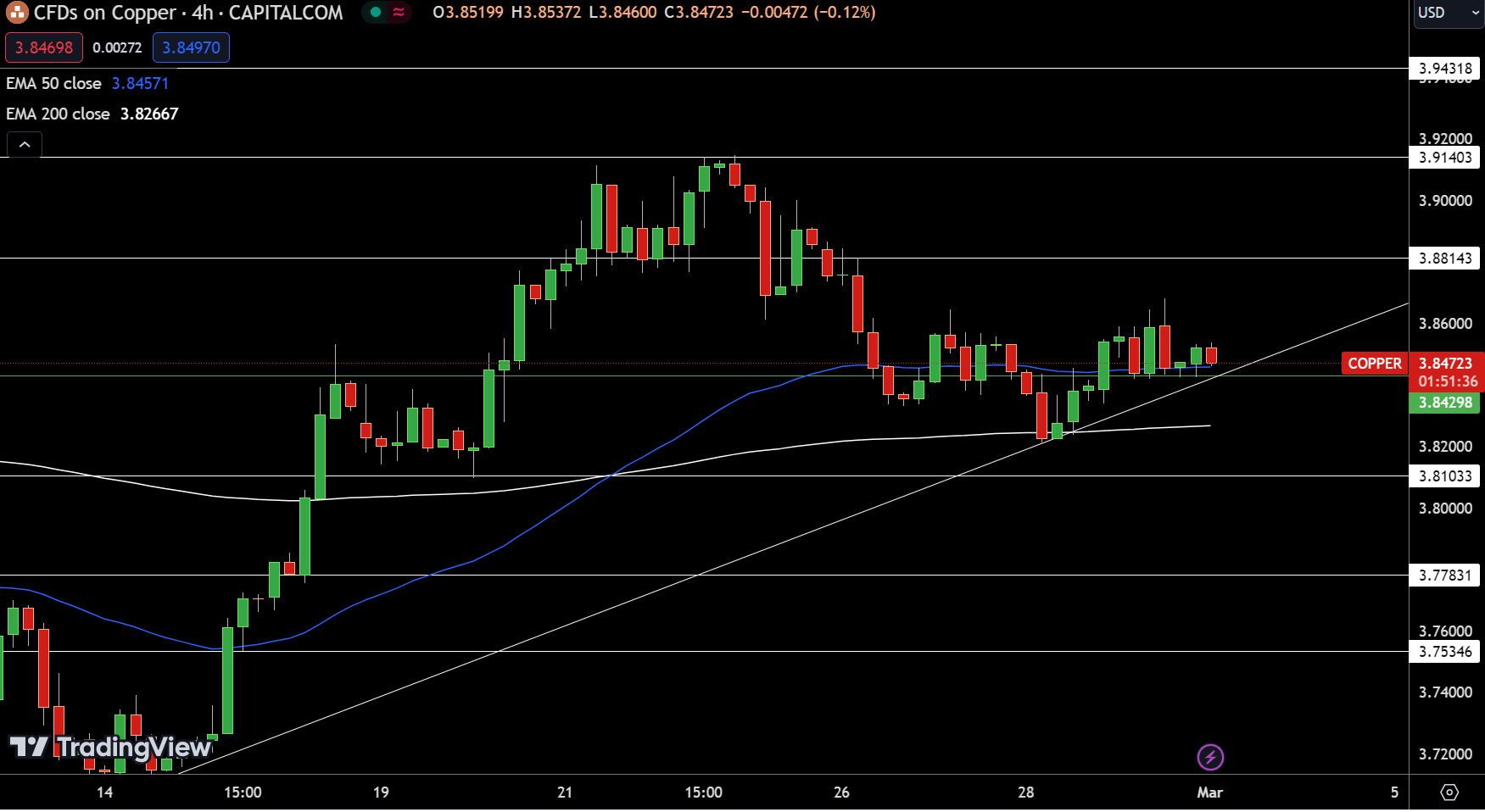This screenshot has height=812, width=1485.
Task: Collapse the indicator legend with chevron arrow
Action: [x=25, y=145]
